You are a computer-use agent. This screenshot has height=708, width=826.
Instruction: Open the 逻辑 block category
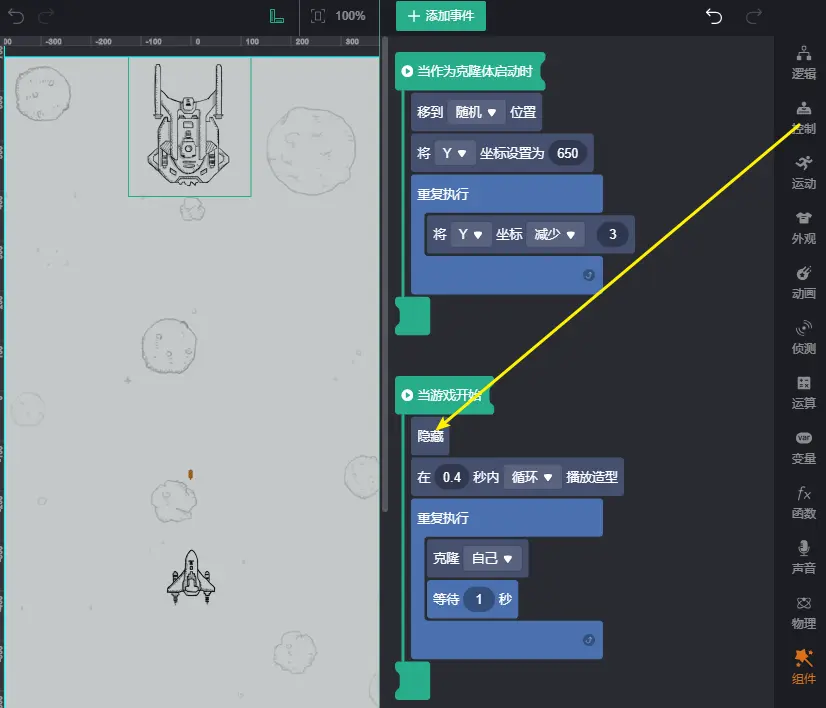(x=803, y=63)
